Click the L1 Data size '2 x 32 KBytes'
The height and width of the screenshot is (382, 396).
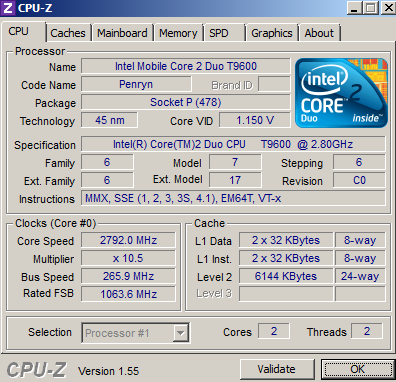coord(286,240)
